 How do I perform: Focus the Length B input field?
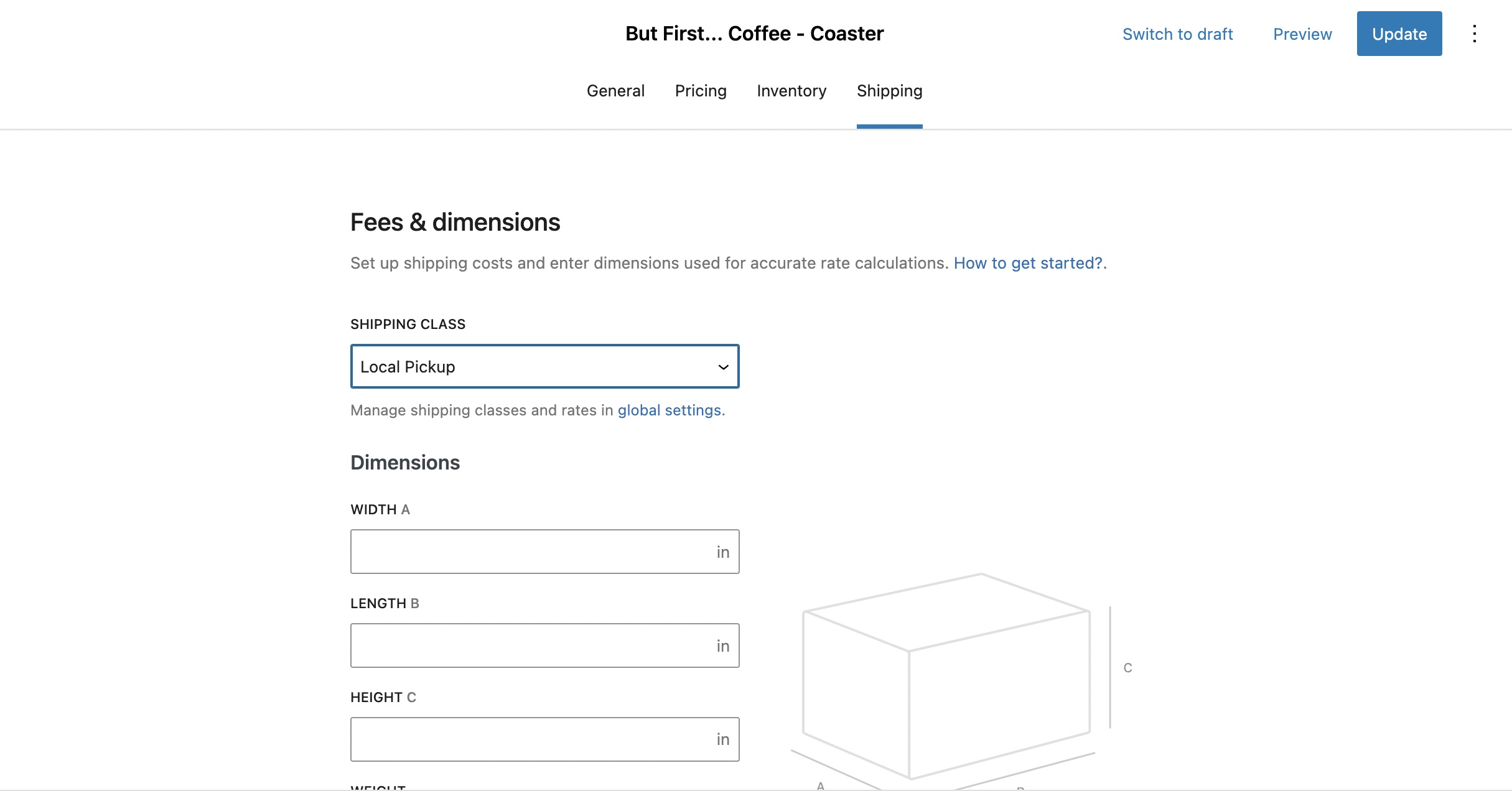click(544, 645)
